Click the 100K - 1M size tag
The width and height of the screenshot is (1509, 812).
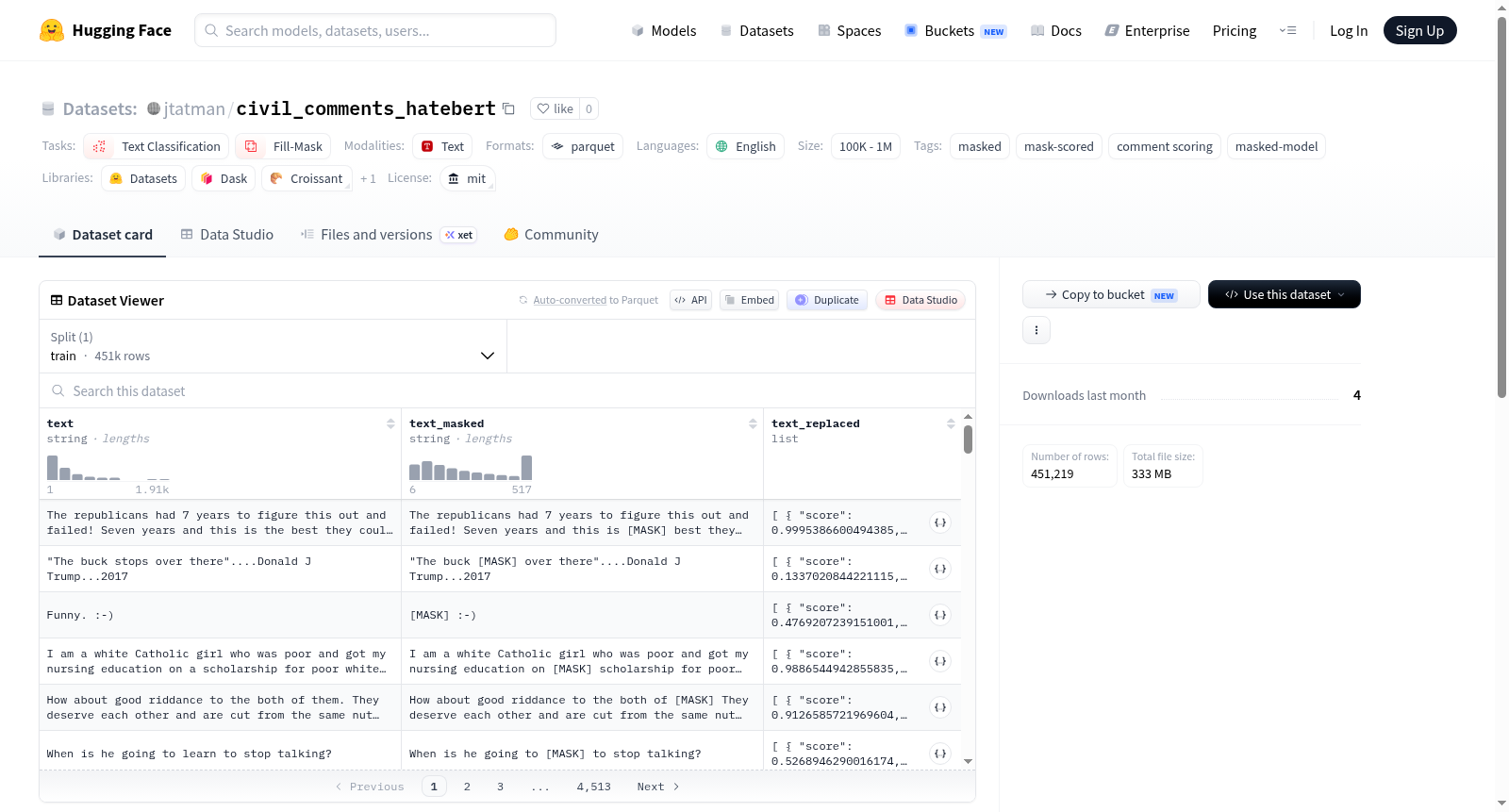[x=866, y=146]
